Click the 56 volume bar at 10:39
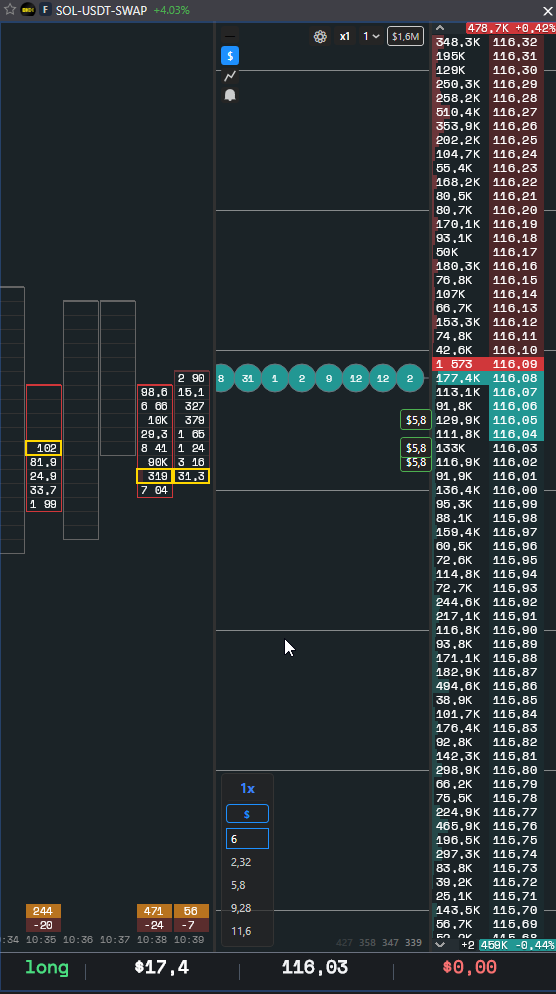This screenshot has width=556, height=994. [x=191, y=911]
